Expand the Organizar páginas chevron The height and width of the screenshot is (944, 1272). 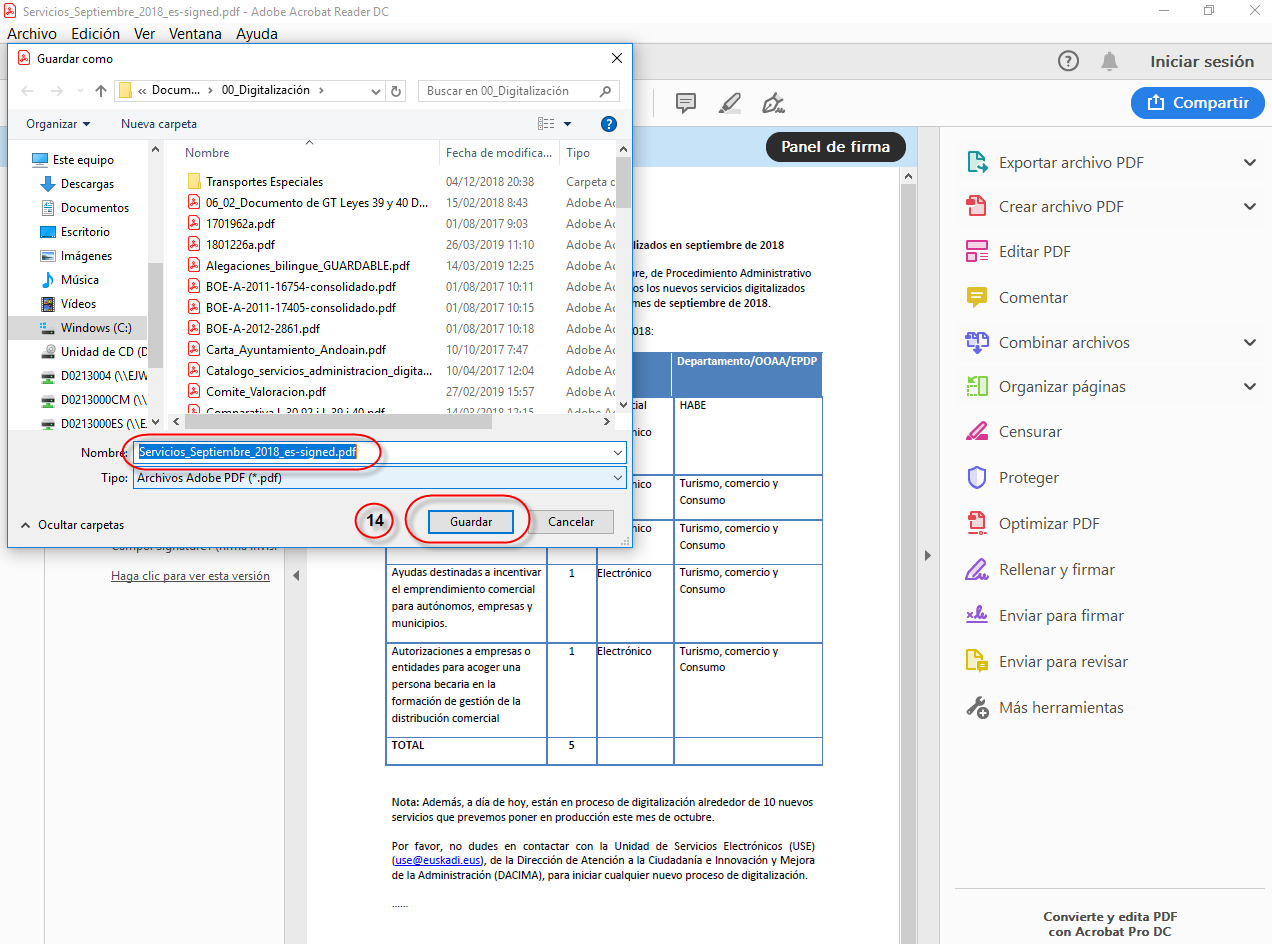1249,387
